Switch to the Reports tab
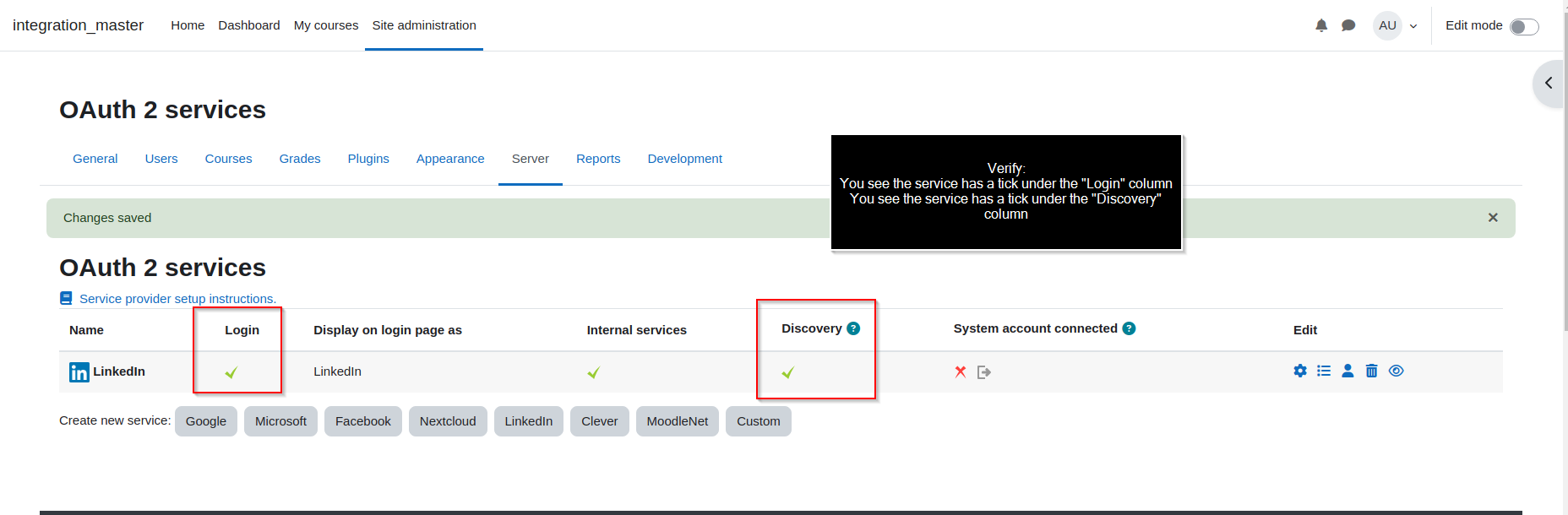 [598, 159]
